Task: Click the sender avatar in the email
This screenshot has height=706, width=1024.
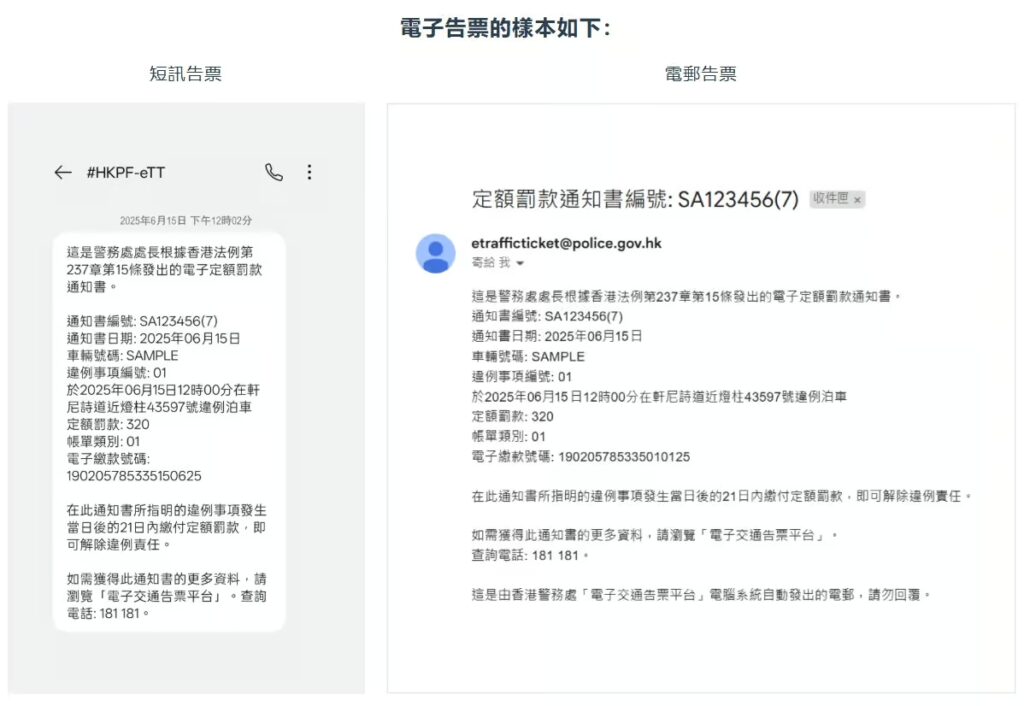Action: (x=436, y=253)
